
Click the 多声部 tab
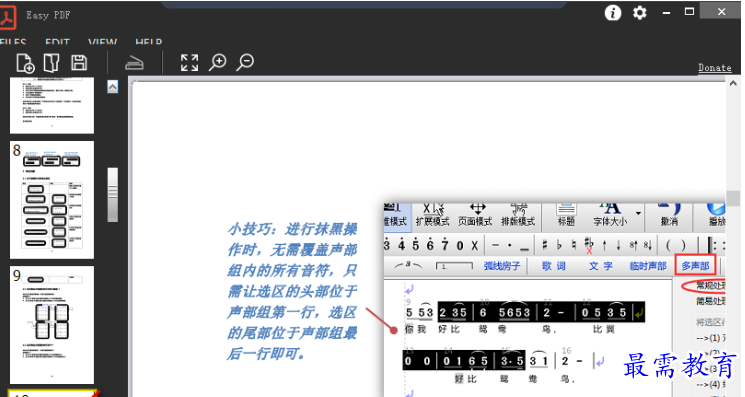click(x=695, y=266)
